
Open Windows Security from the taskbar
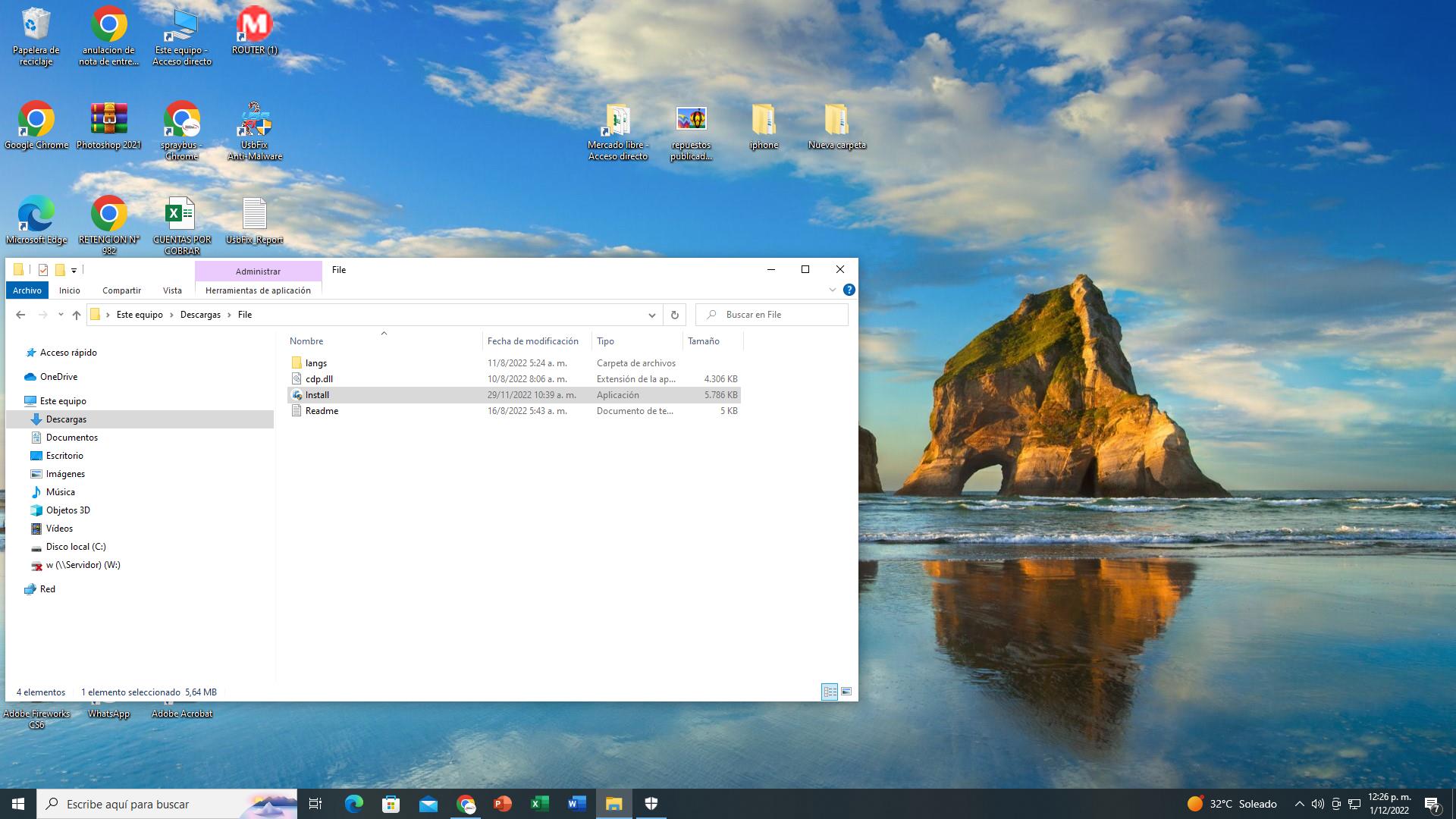pyautogui.click(x=651, y=804)
